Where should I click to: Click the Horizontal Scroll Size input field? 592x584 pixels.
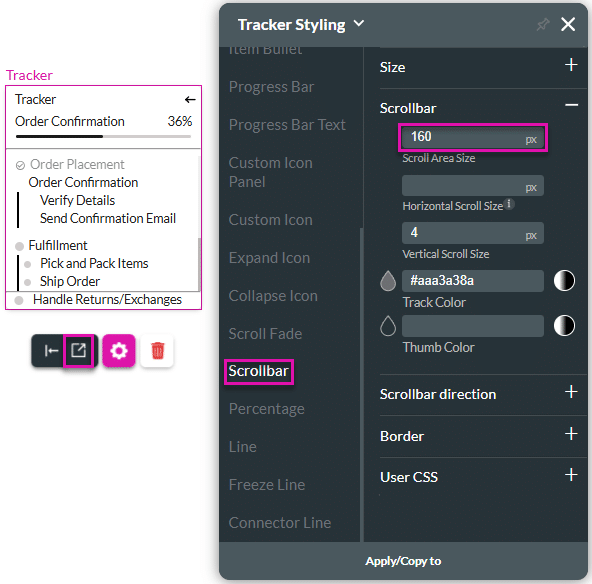click(473, 185)
